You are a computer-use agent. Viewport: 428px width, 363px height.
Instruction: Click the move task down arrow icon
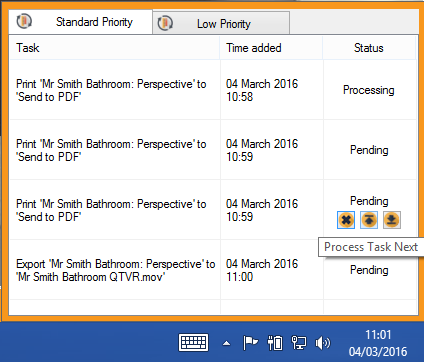point(392,220)
